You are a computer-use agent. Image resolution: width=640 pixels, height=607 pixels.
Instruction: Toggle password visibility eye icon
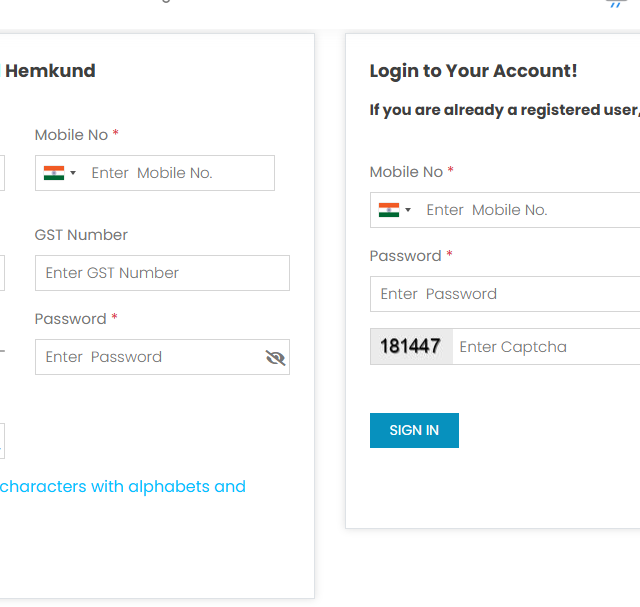(276, 357)
